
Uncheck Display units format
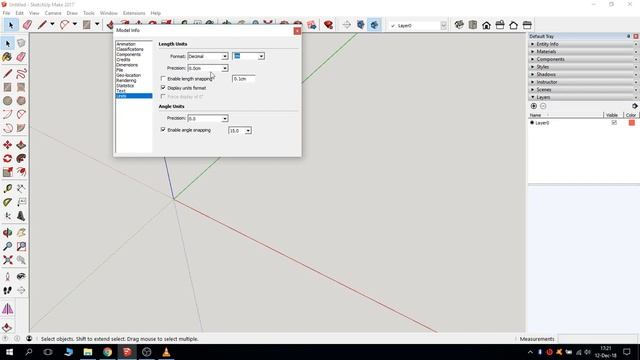pos(163,88)
